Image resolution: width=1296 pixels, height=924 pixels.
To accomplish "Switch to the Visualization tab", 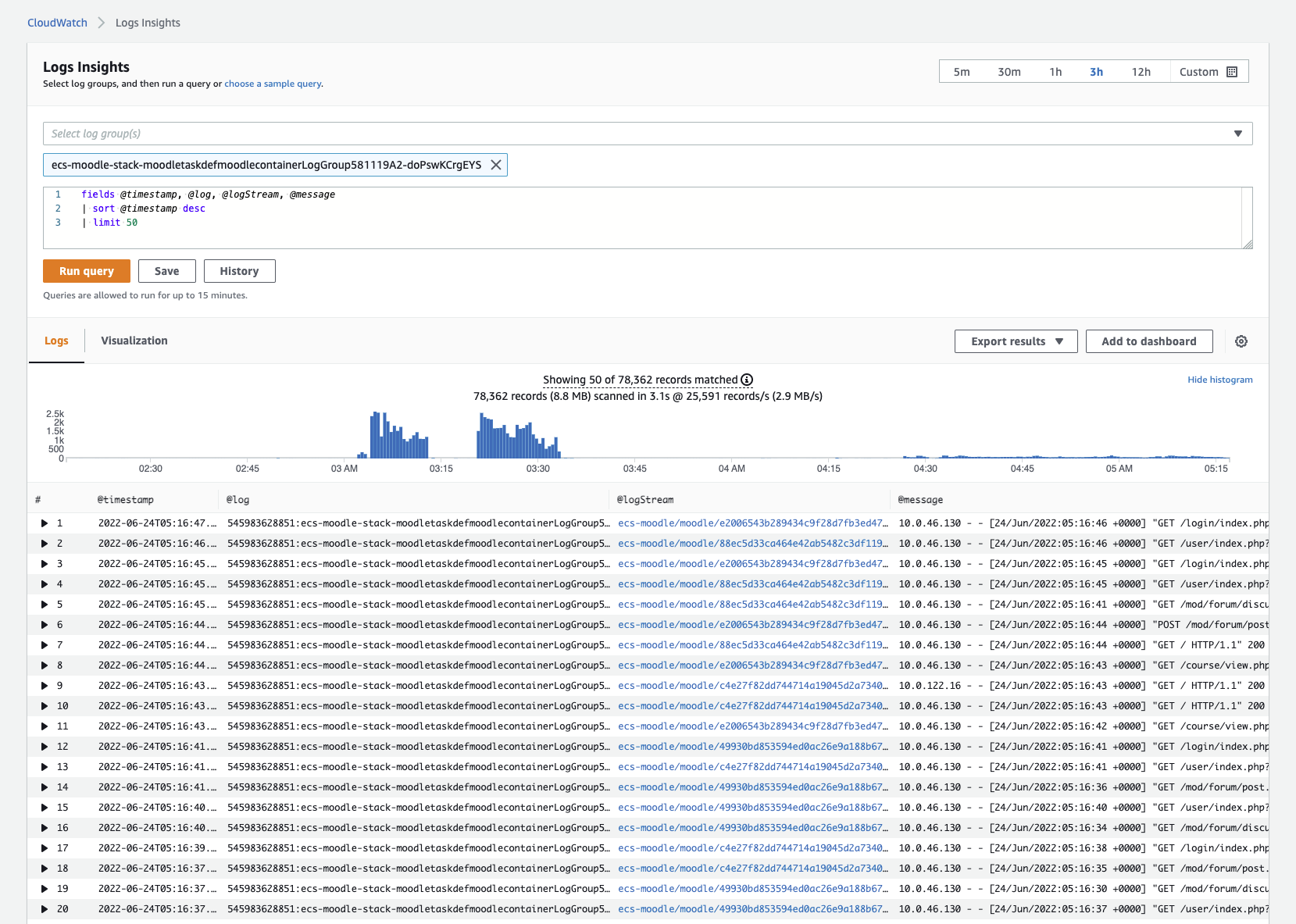I will (134, 341).
